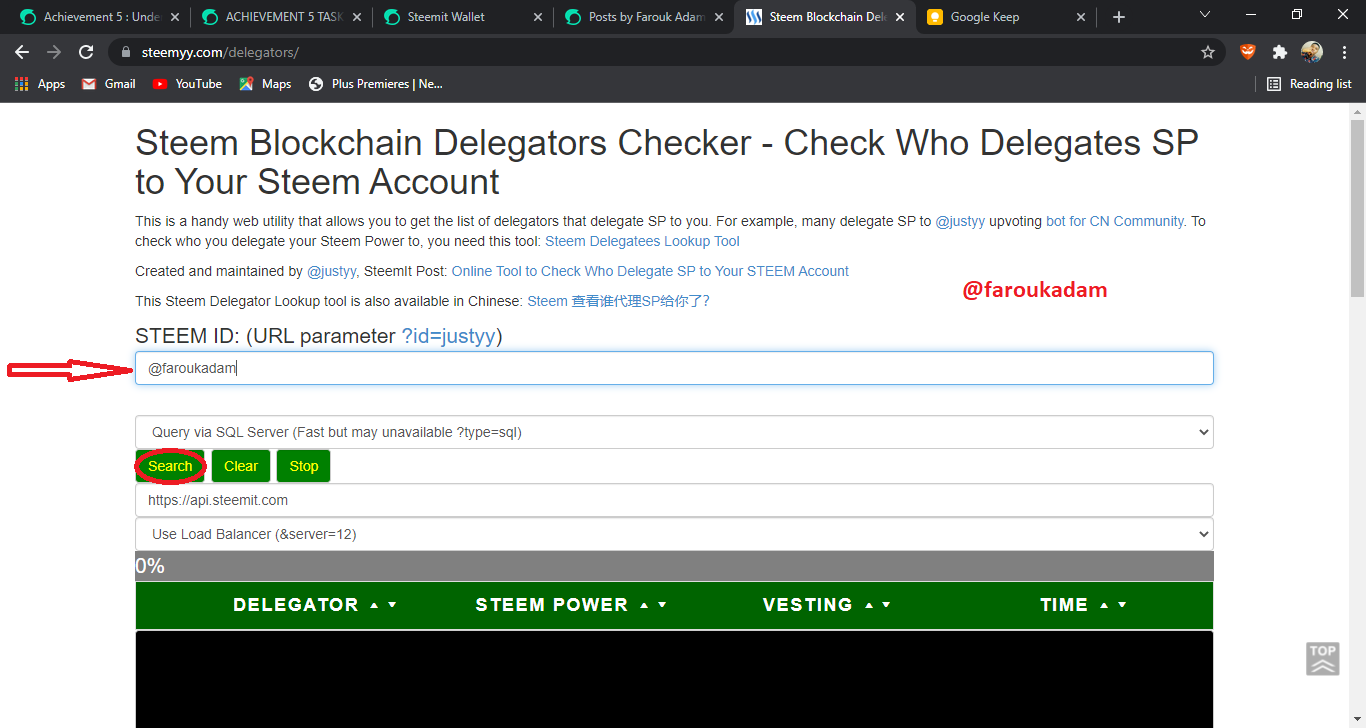Viewport: 1366px width, 728px height.
Task: Click the TIME column header text
Action: [x=1064, y=605]
